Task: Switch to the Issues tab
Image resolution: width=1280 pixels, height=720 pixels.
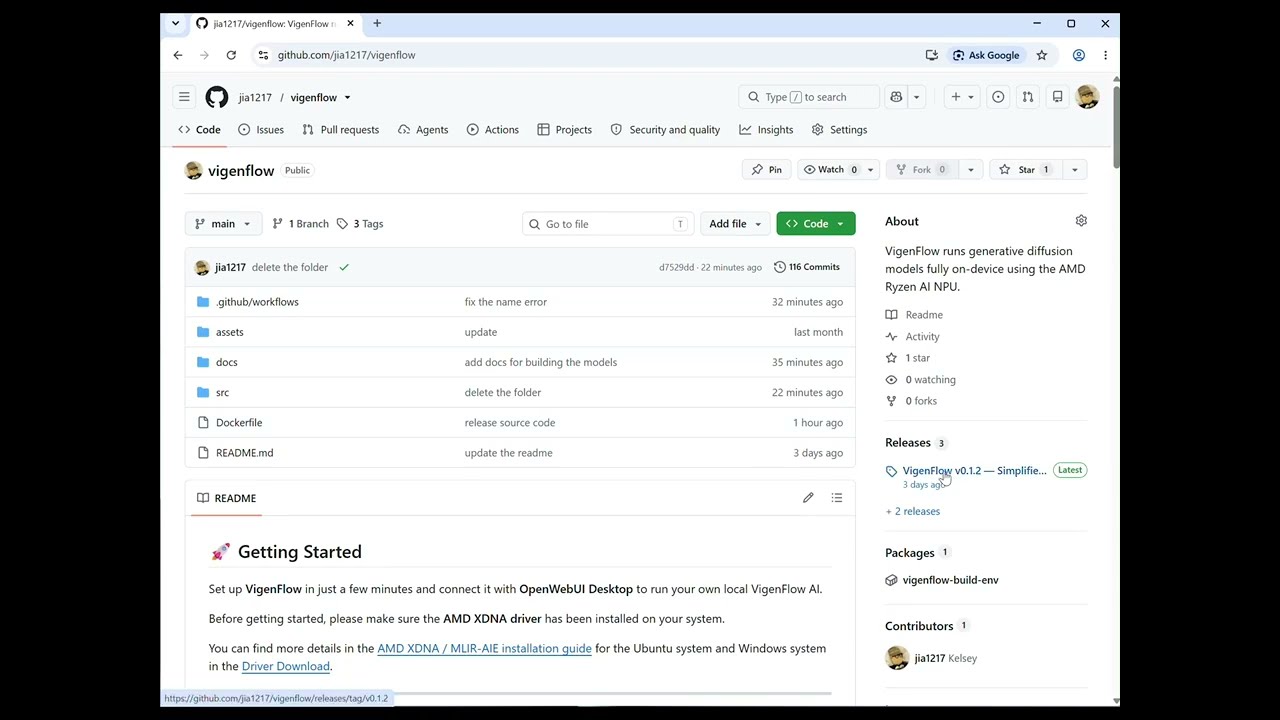Action: pyautogui.click(x=261, y=130)
